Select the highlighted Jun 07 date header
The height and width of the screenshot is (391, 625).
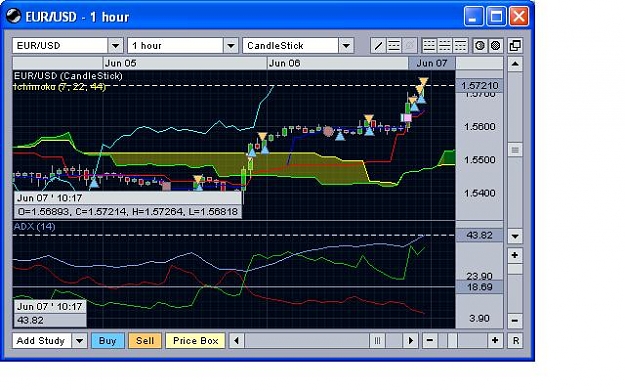(x=432, y=63)
